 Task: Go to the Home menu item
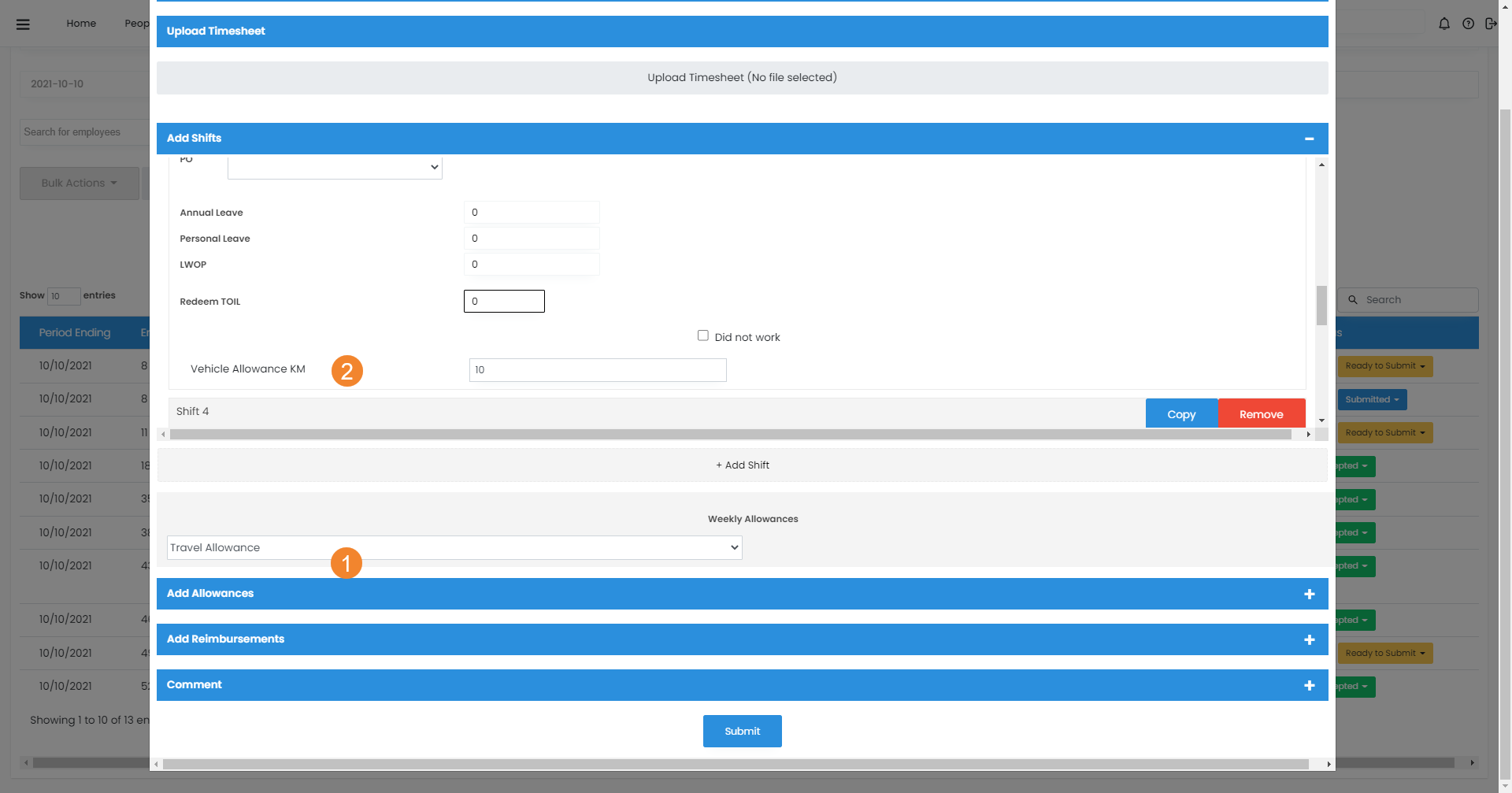(81, 24)
